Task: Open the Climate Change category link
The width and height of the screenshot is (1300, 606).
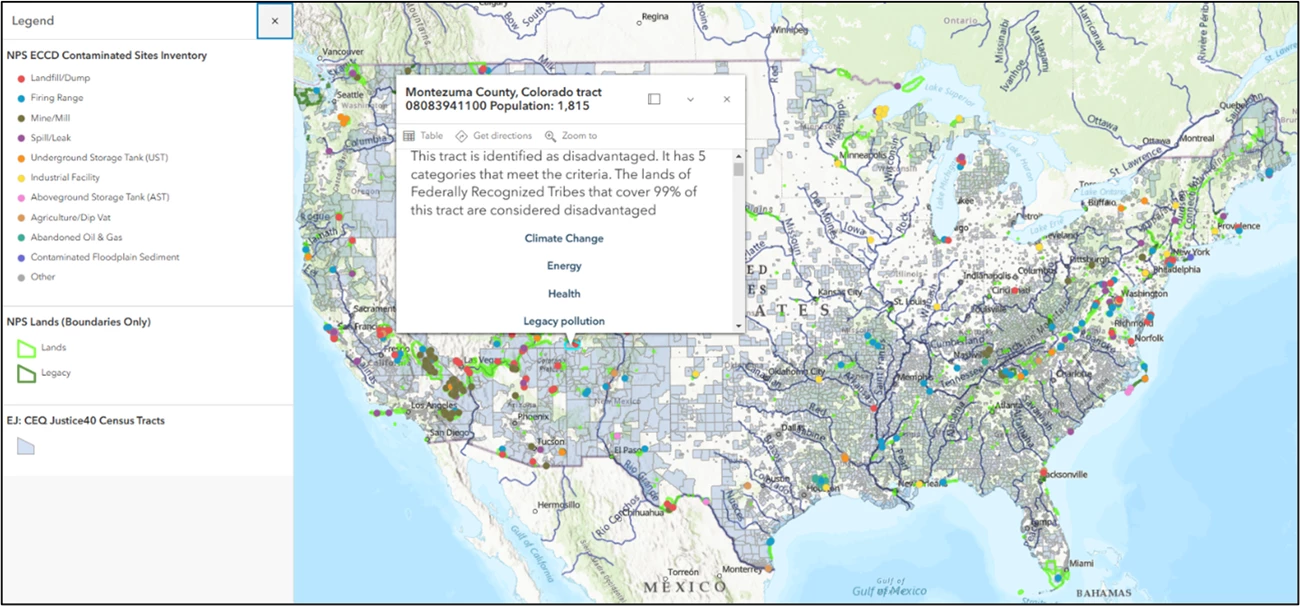Action: pyautogui.click(x=564, y=239)
